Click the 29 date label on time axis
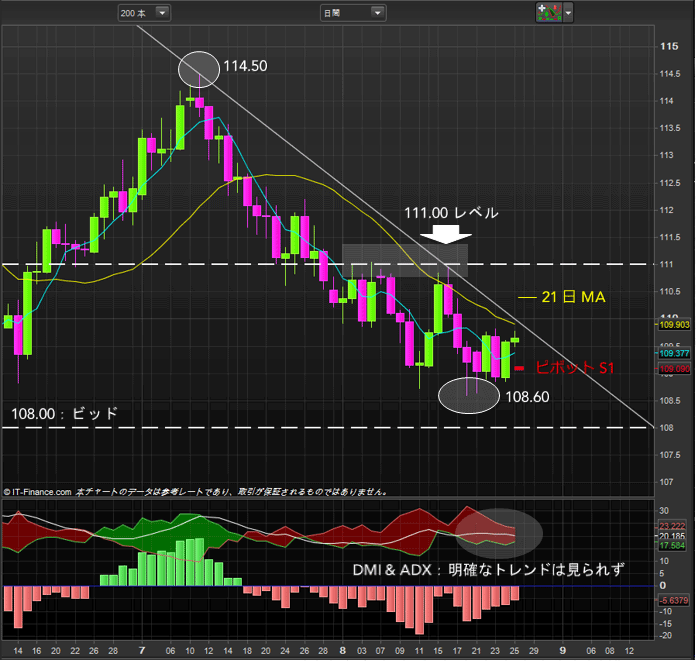The image size is (696, 661). point(534,651)
